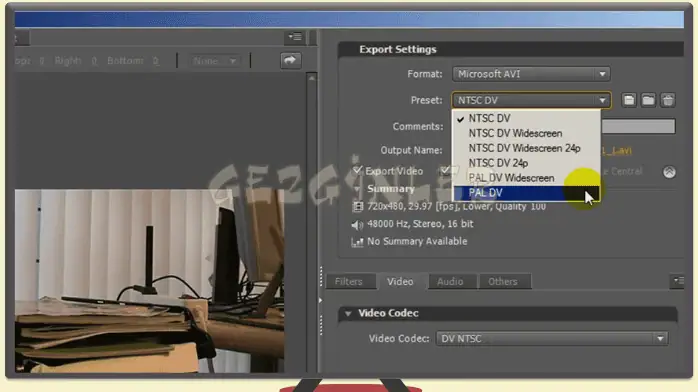The height and width of the screenshot is (392, 698).
Task: Click the Right crop value
Action: click(94, 61)
